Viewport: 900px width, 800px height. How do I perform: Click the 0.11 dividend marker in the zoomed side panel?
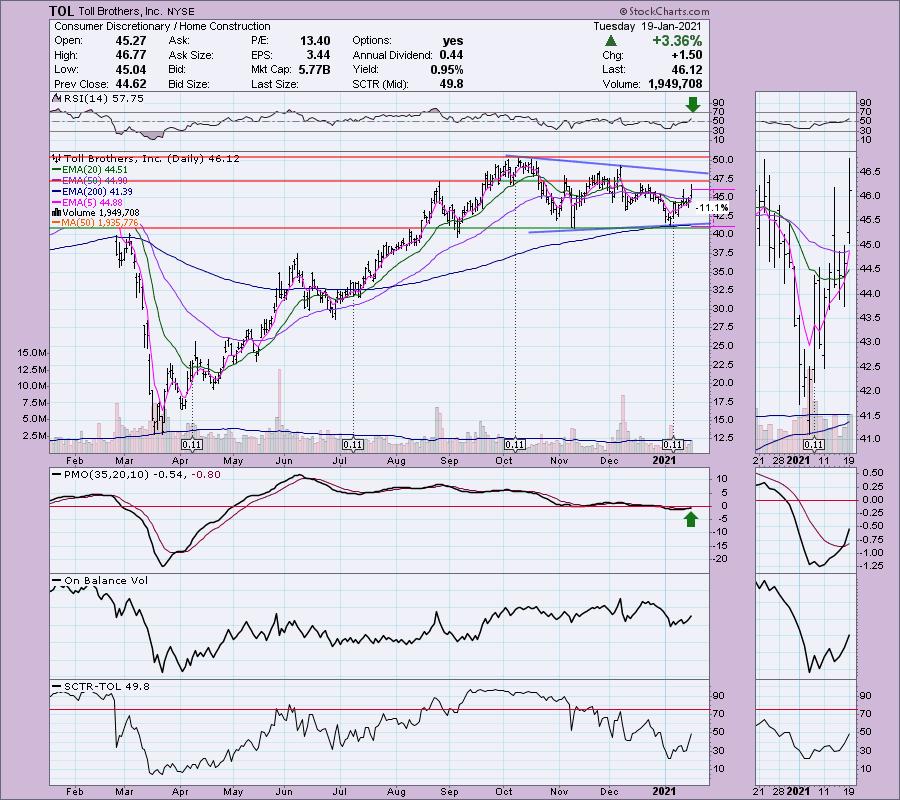coord(813,445)
